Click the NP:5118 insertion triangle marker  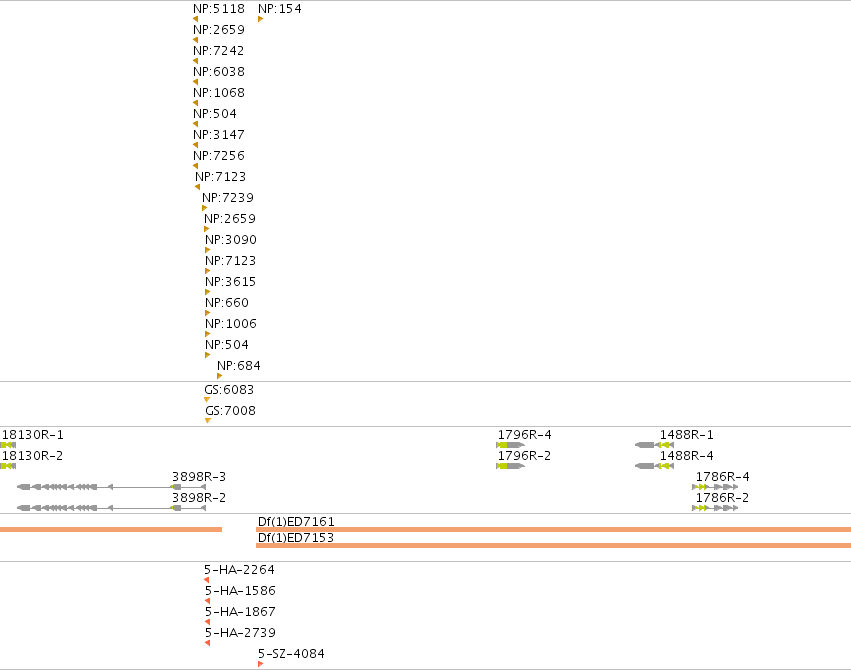pos(195,19)
